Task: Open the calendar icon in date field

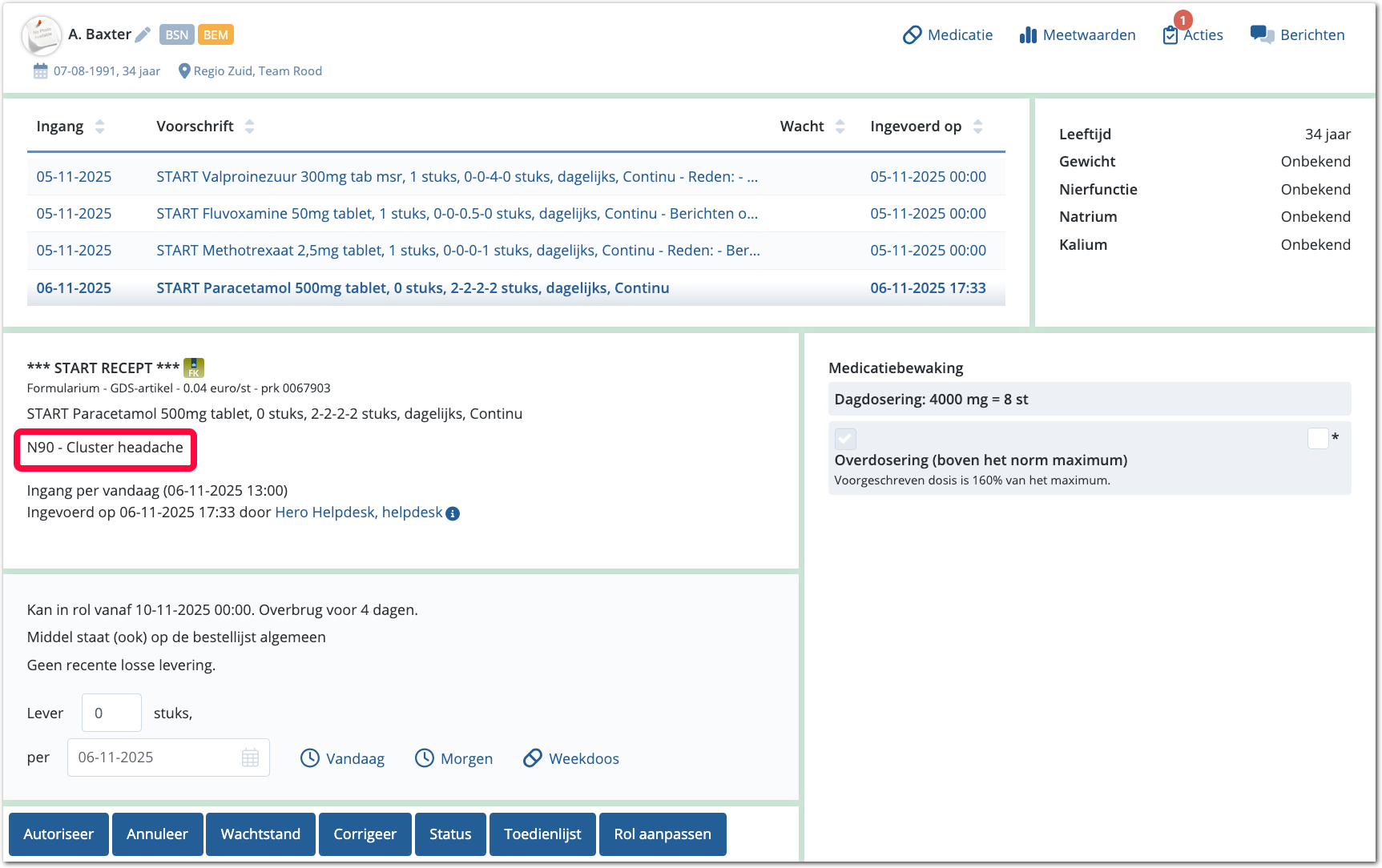Action: click(250, 757)
